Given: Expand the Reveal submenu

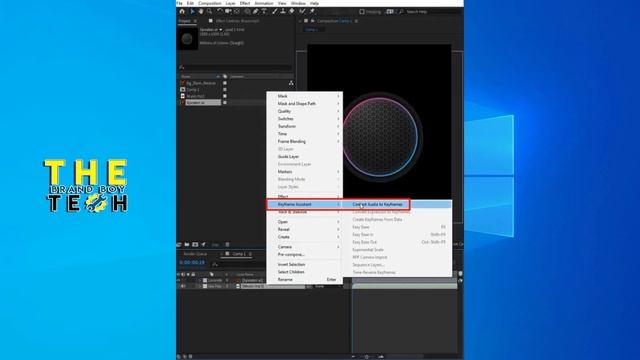Looking at the screenshot, I should (x=304, y=229).
